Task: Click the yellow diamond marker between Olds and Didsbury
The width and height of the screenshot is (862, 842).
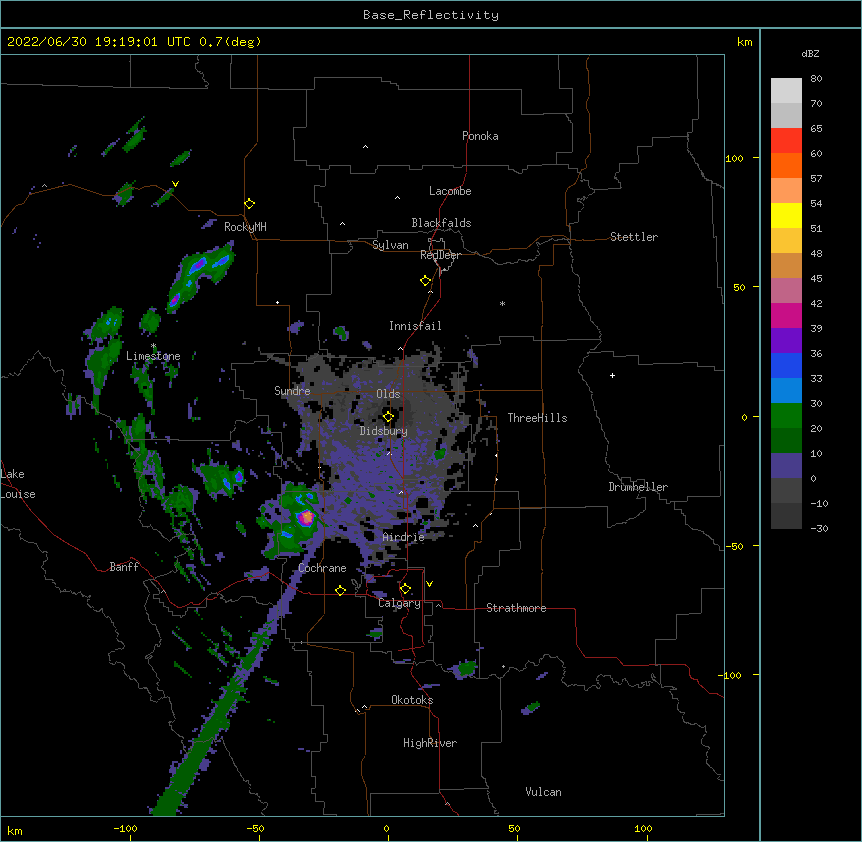Action: coord(388,417)
